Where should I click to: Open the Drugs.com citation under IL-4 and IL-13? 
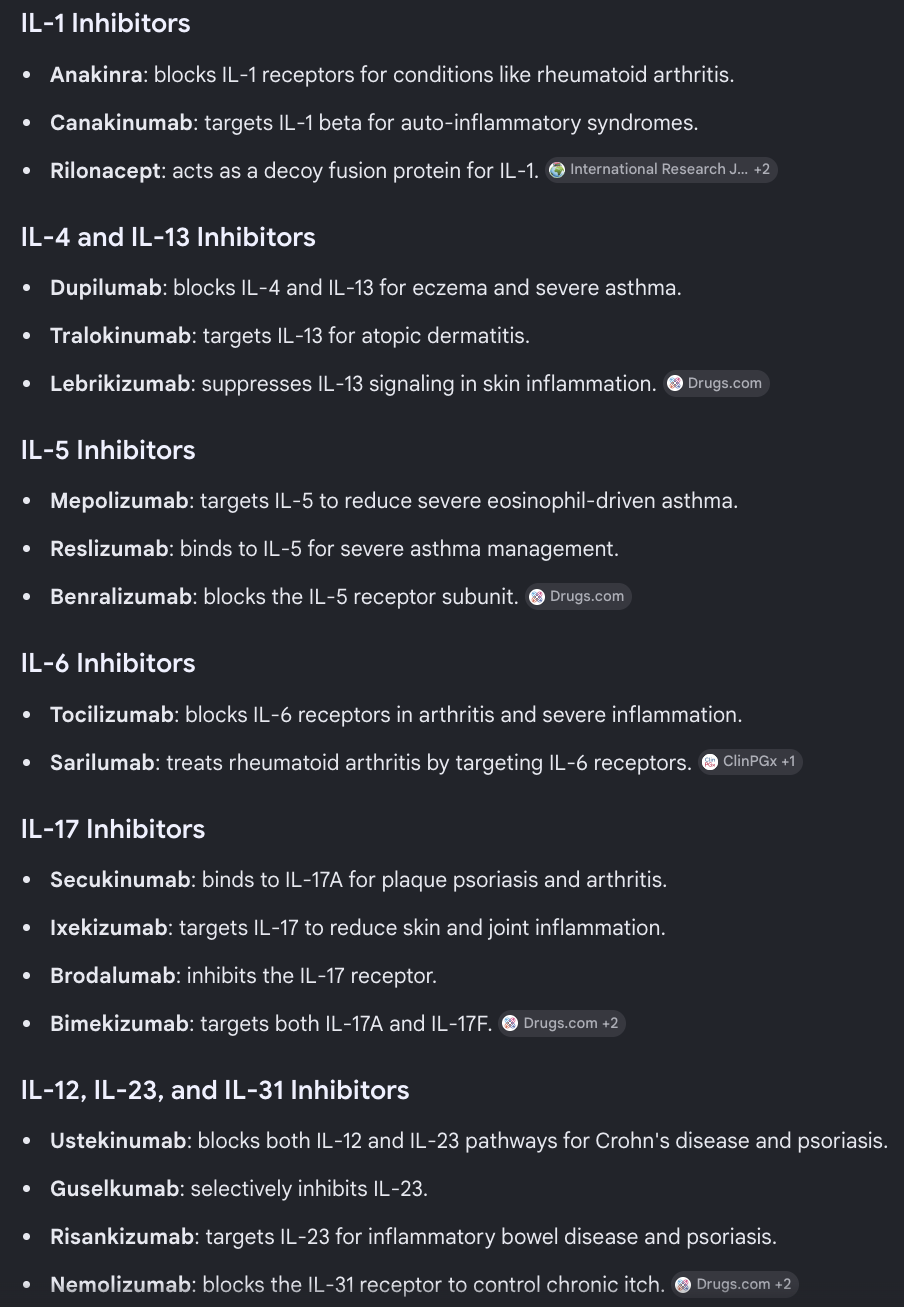pos(717,383)
